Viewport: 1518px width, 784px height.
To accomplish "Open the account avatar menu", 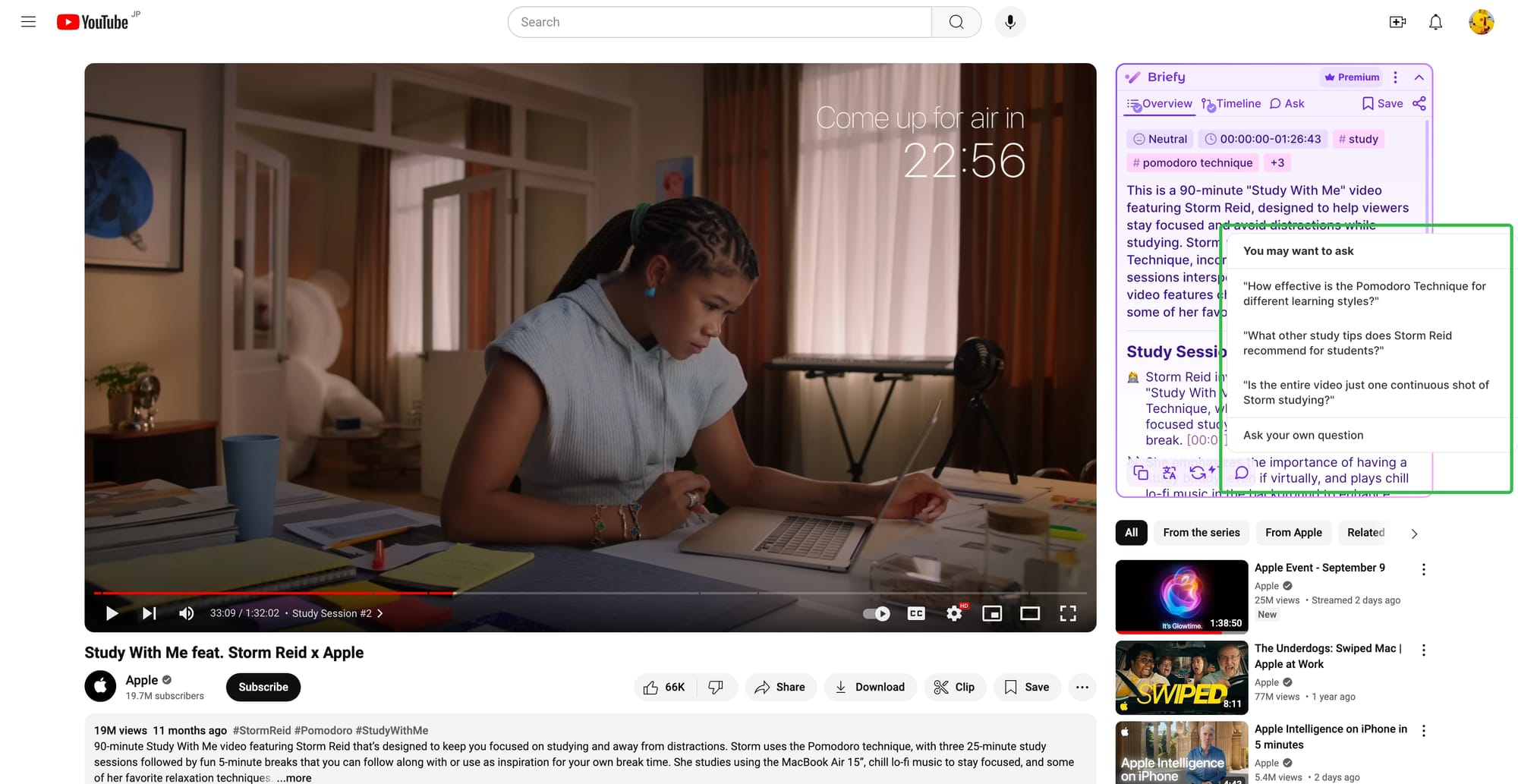I will (1481, 22).
